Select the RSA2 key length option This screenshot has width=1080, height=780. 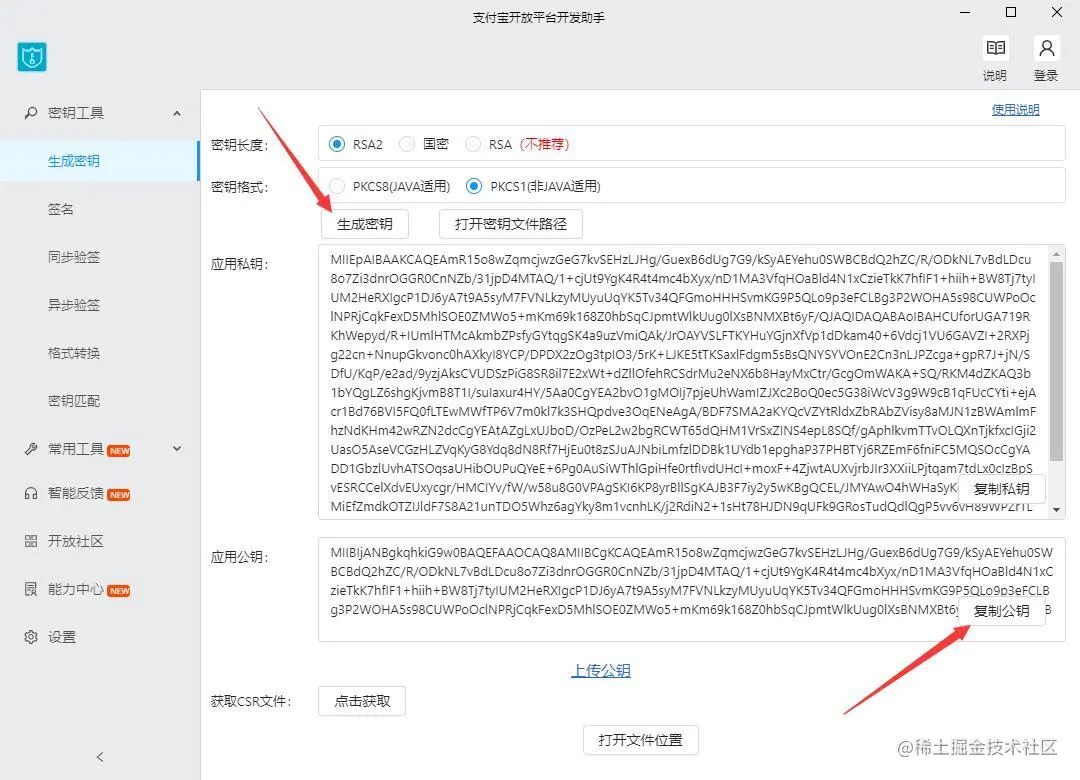coord(337,144)
